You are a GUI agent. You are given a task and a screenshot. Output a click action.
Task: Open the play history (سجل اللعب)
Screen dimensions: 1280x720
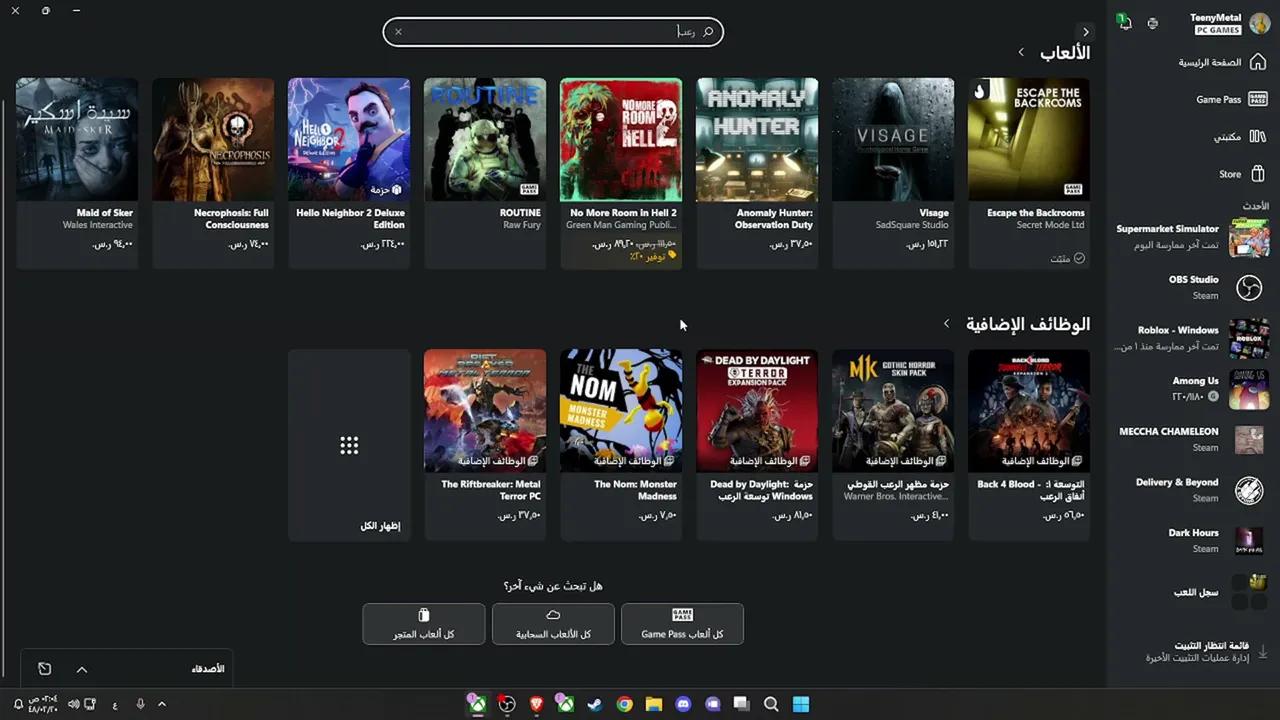click(1192, 592)
